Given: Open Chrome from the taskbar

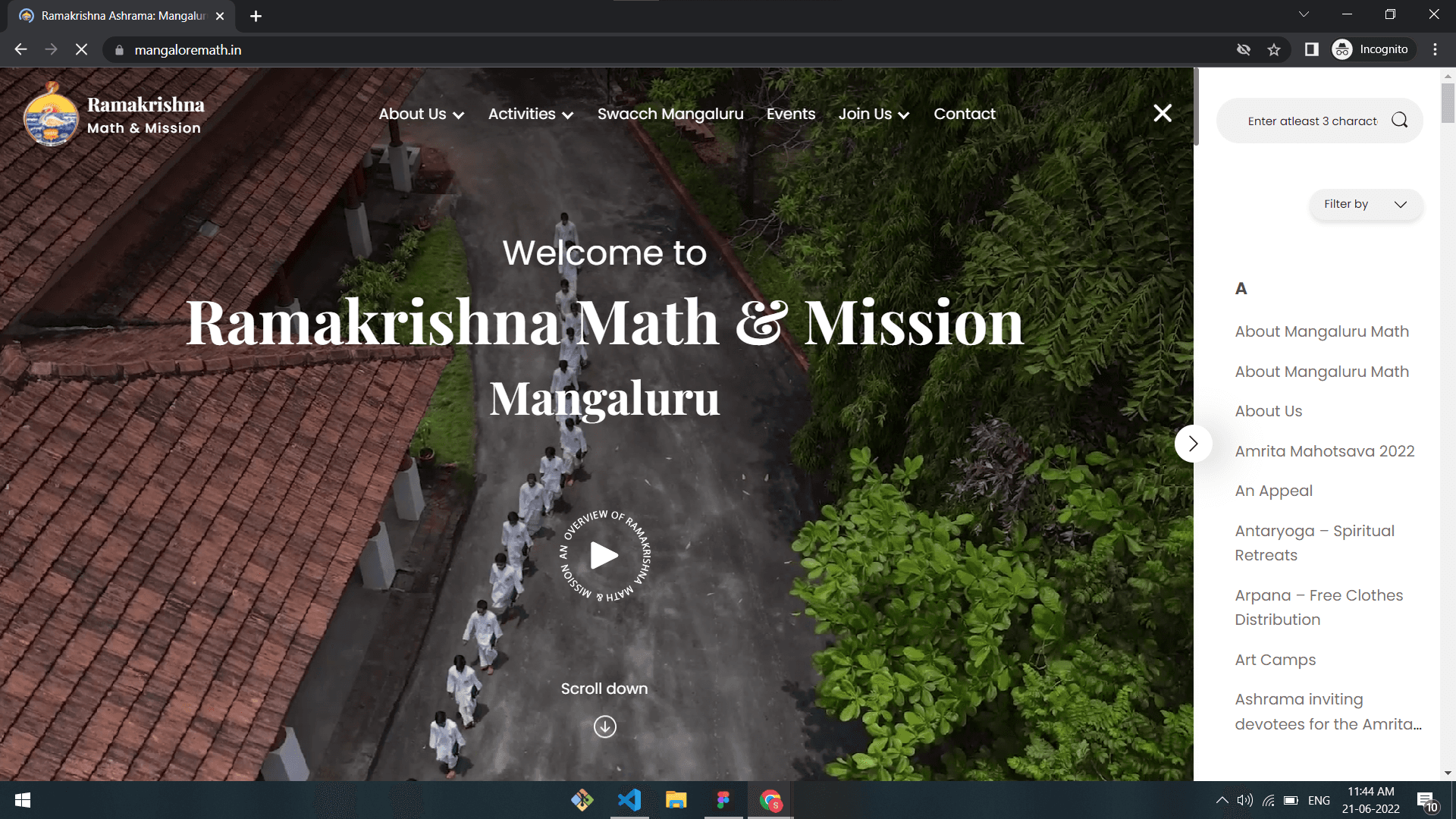Looking at the screenshot, I should click(x=770, y=800).
